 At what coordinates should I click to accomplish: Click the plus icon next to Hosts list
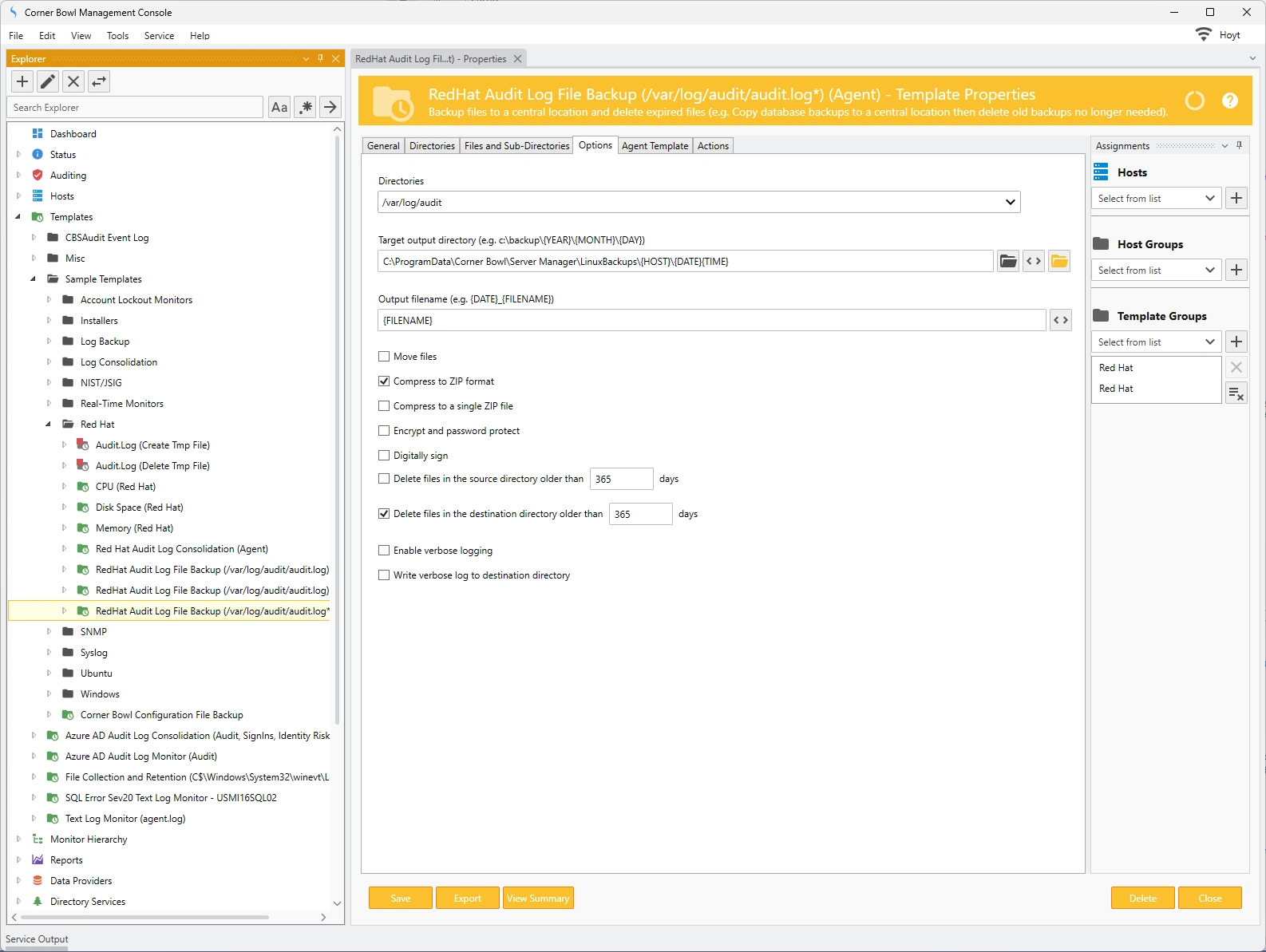(1236, 198)
